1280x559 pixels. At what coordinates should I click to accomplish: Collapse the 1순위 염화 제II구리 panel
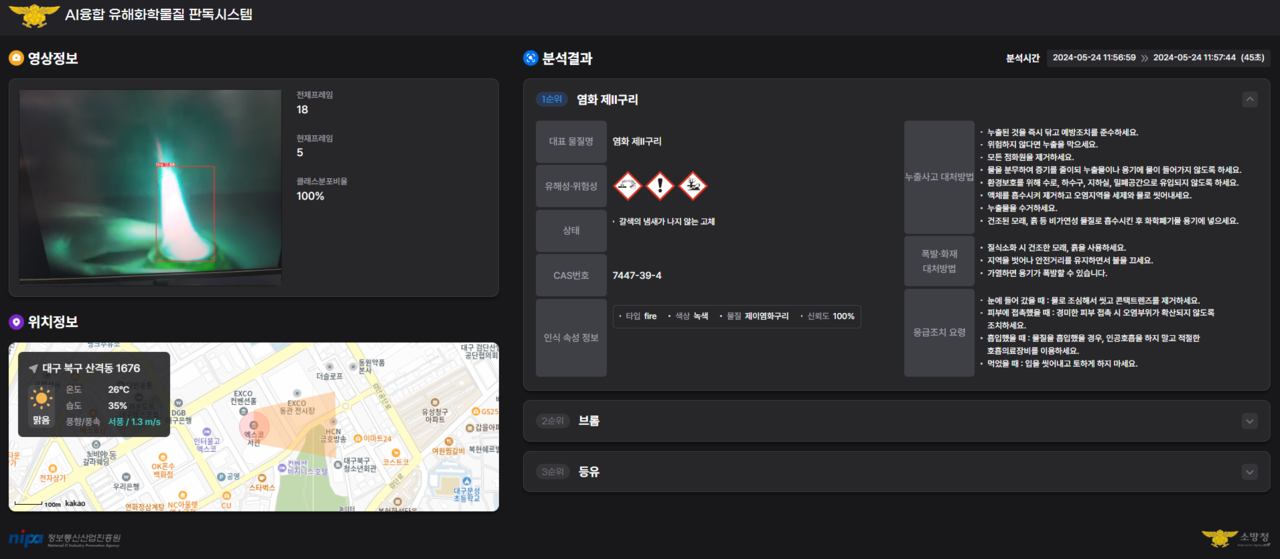[x=1249, y=99]
